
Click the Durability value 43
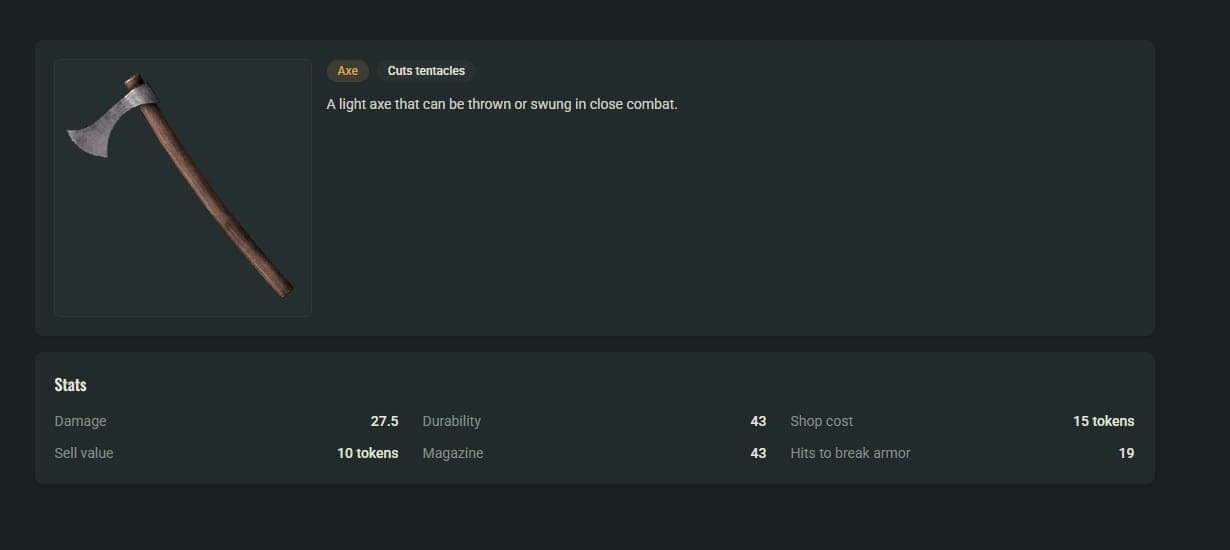tap(758, 421)
